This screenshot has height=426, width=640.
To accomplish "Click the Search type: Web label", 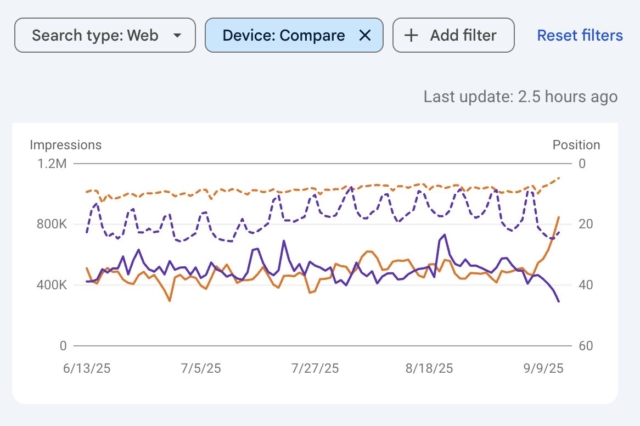I will click(94, 35).
